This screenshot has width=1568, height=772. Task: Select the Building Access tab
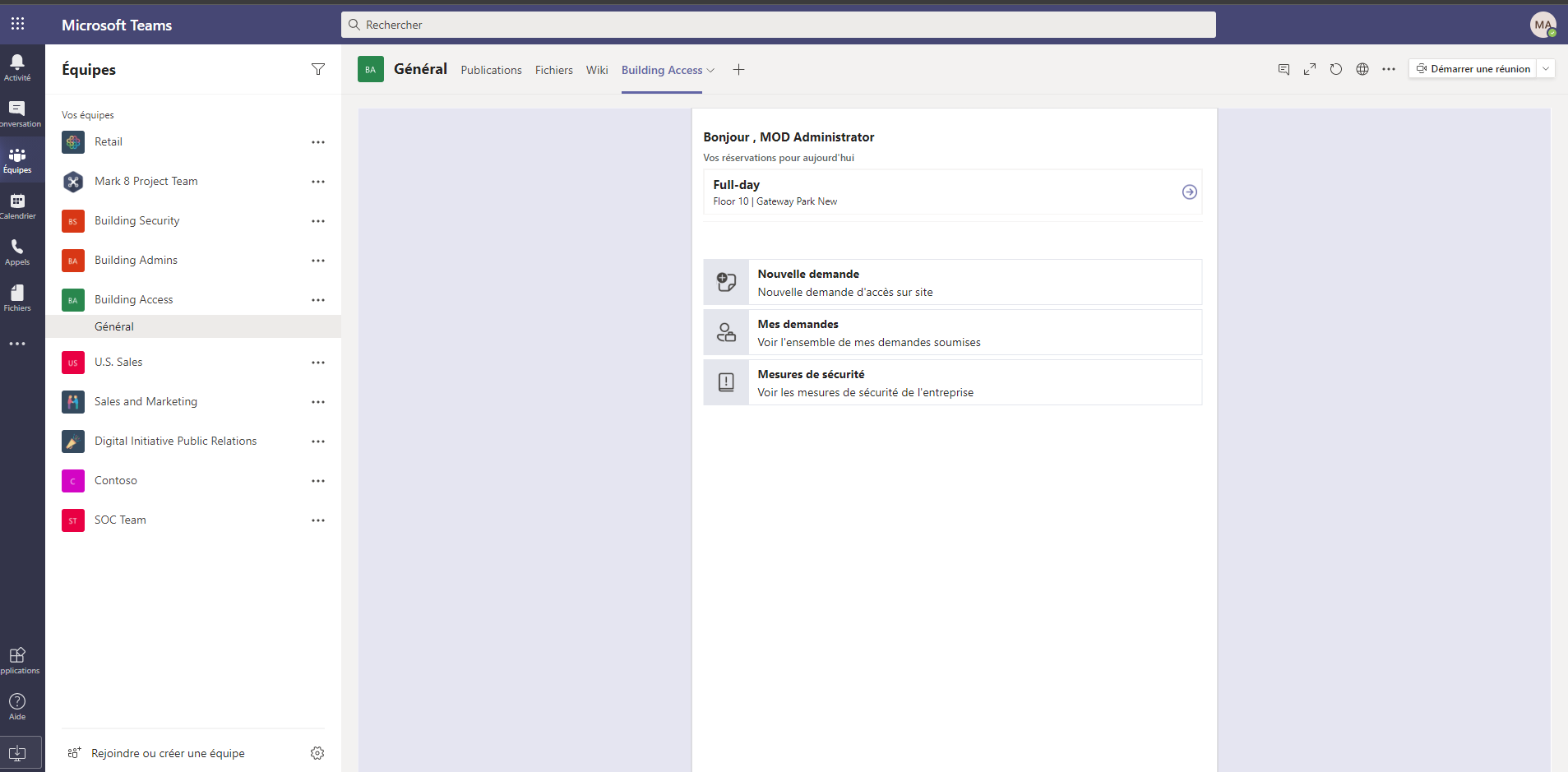pyautogui.click(x=662, y=70)
